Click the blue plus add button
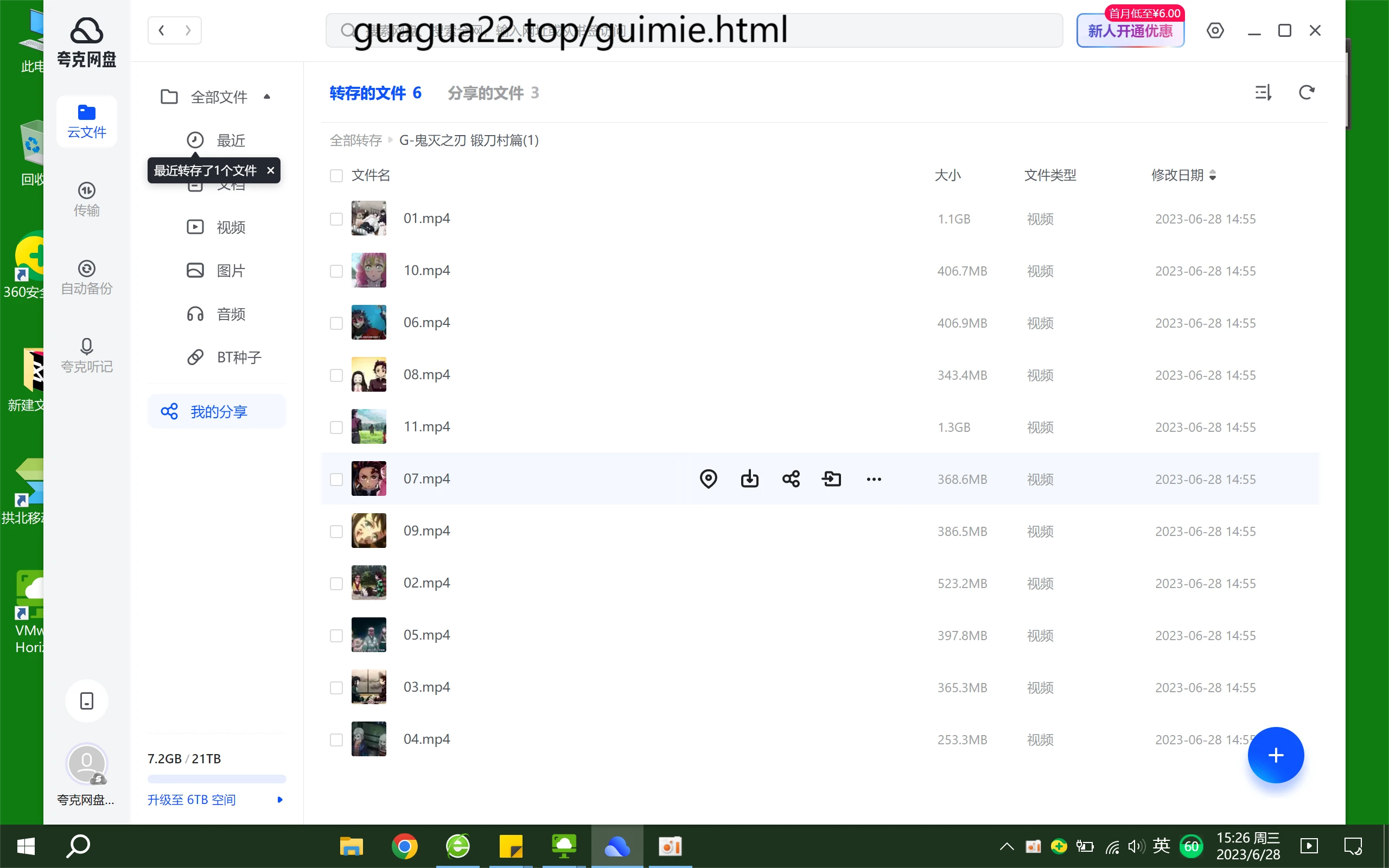Viewport: 1389px width, 868px height. click(x=1276, y=755)
